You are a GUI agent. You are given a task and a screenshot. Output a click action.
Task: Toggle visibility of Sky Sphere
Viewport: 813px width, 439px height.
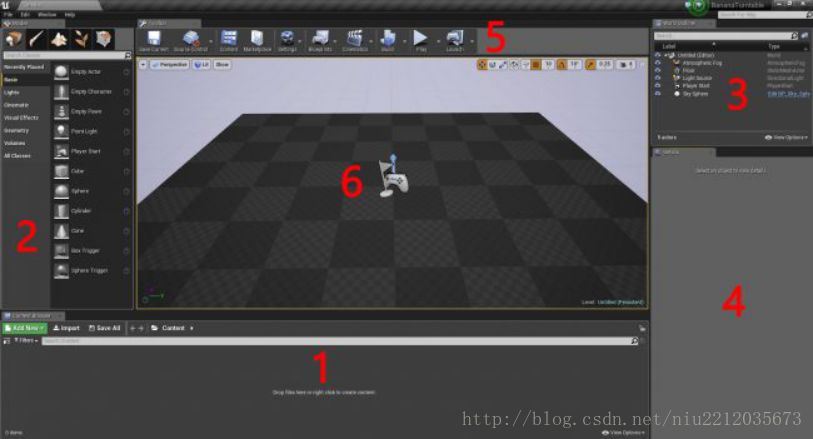click(x=658, y=94)
